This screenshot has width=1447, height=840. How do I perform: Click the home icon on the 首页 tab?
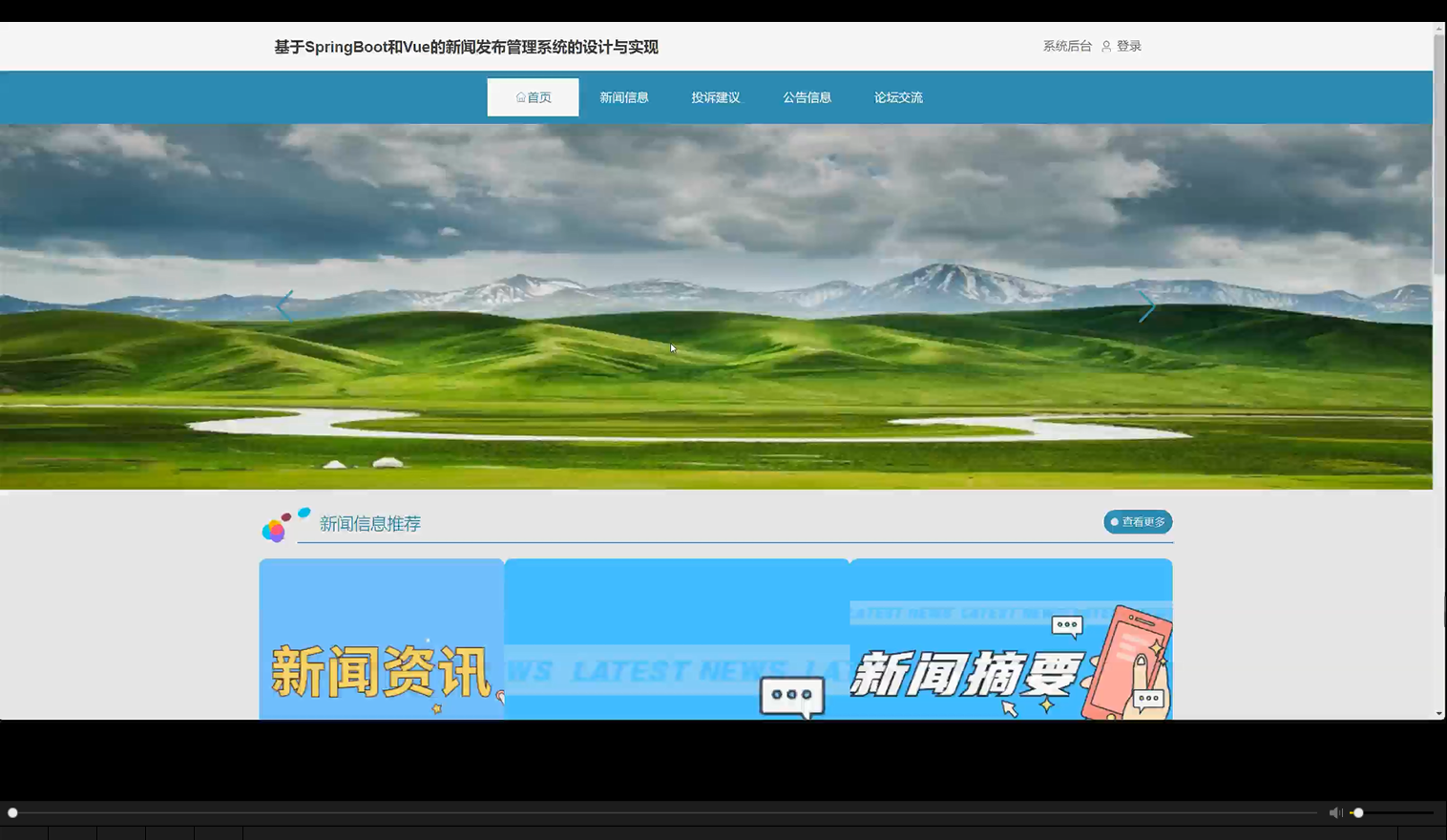pyautogui.click(x=519, y=96)
